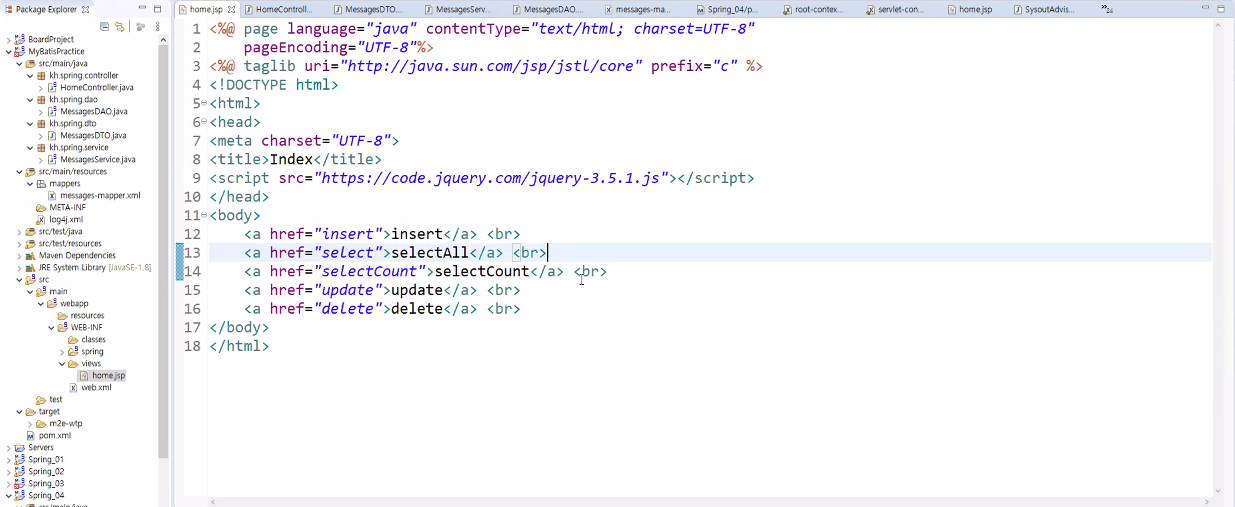Collapse kh.spring.dao package
Viewport: 1235px width, 507px height.
pyautogui.click(x=30, y=99)
